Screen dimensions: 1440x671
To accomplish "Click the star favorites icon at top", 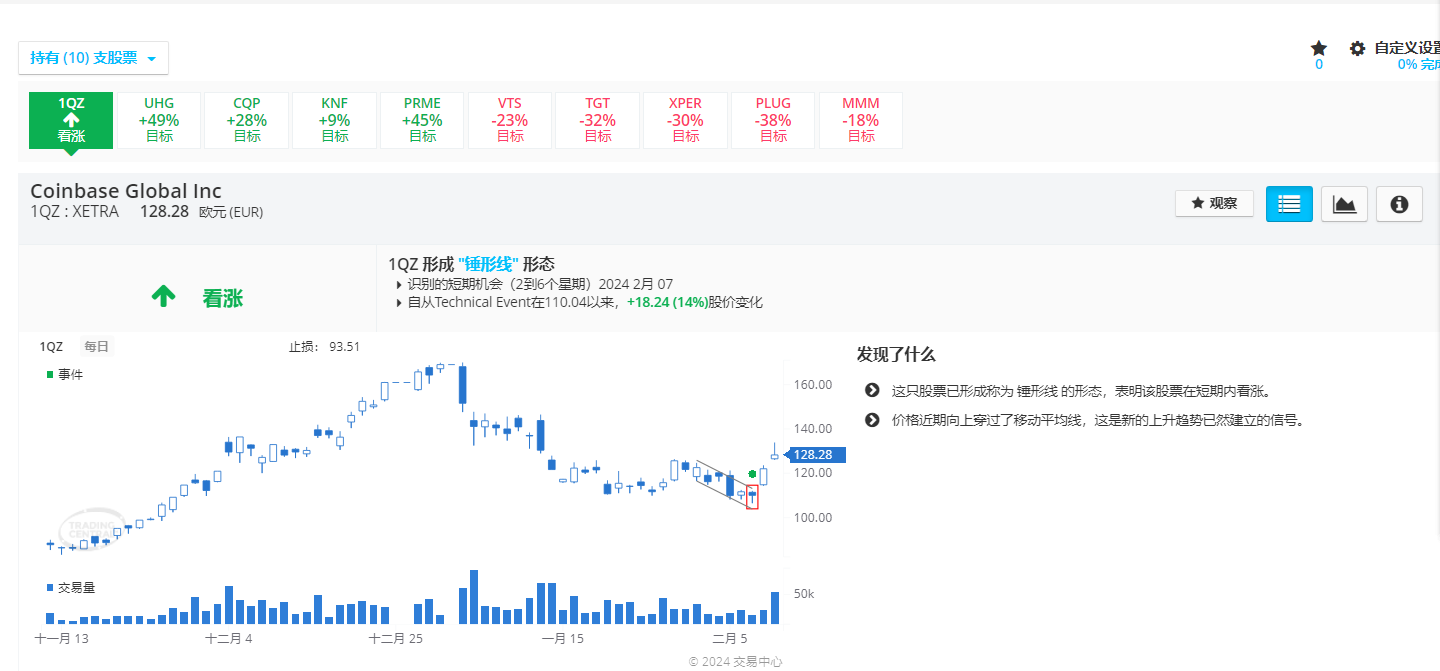I will pos(1319,48).
